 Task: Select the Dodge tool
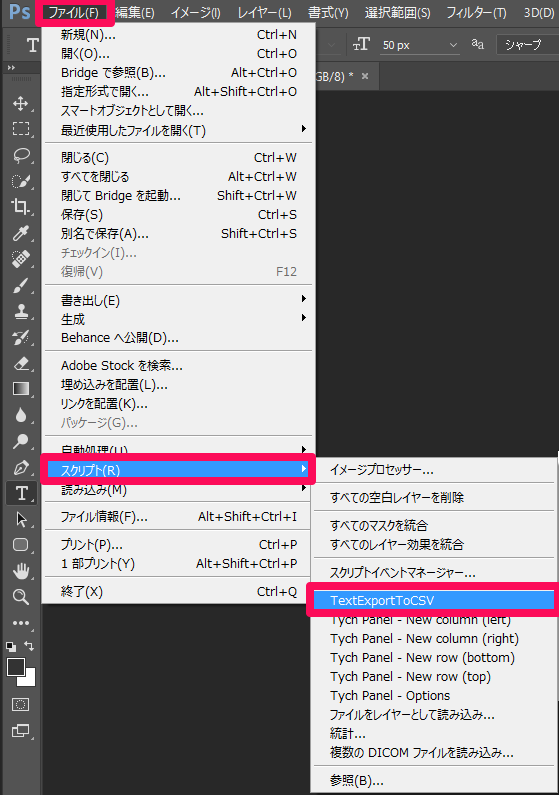21,441
